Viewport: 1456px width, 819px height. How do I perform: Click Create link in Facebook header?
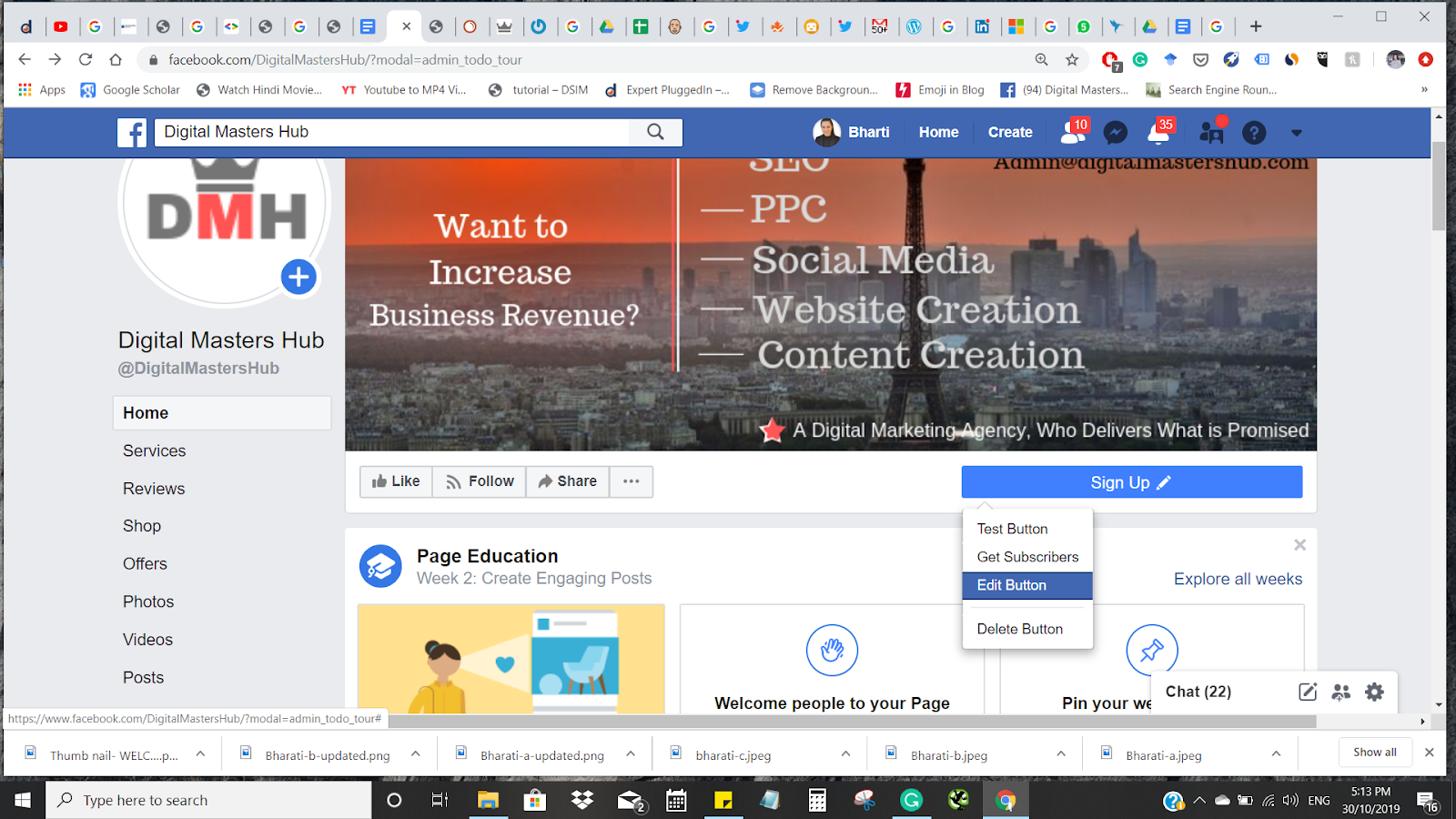tap(1010, 132)
